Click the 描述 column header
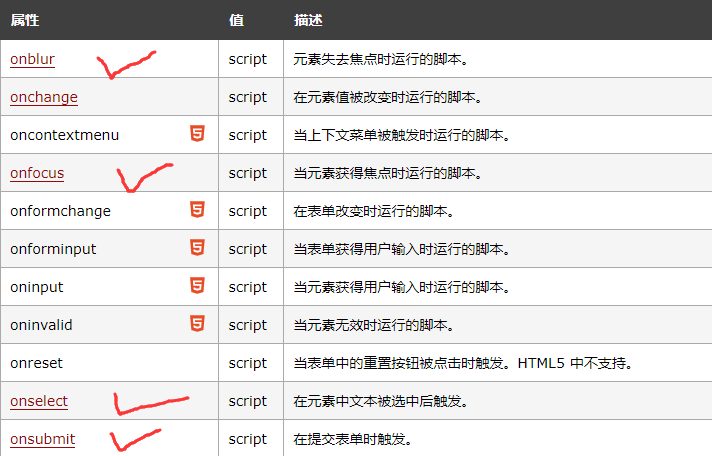712x456 pixels. pos(308,20)
